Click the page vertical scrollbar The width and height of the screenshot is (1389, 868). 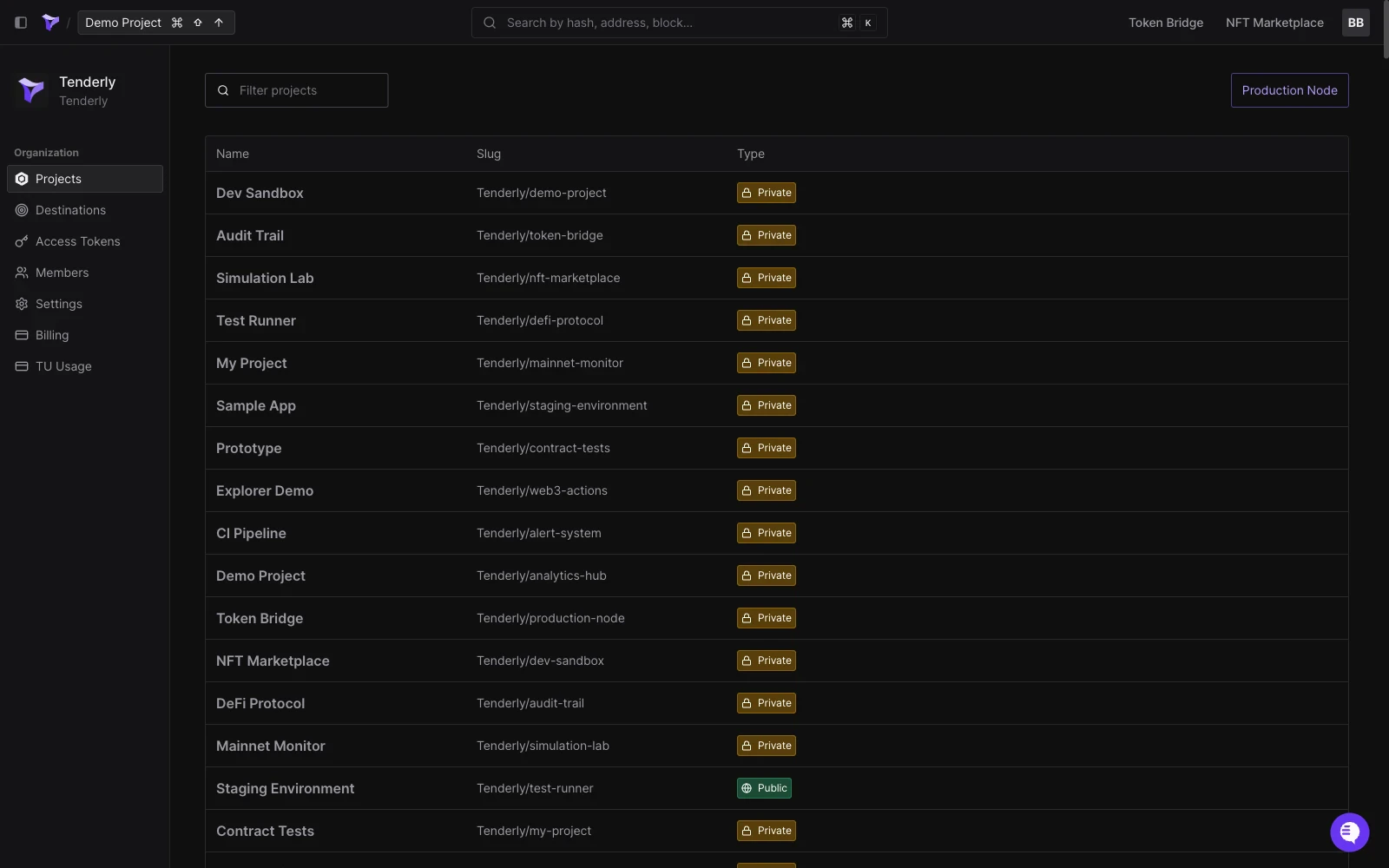coord(1385,30)
